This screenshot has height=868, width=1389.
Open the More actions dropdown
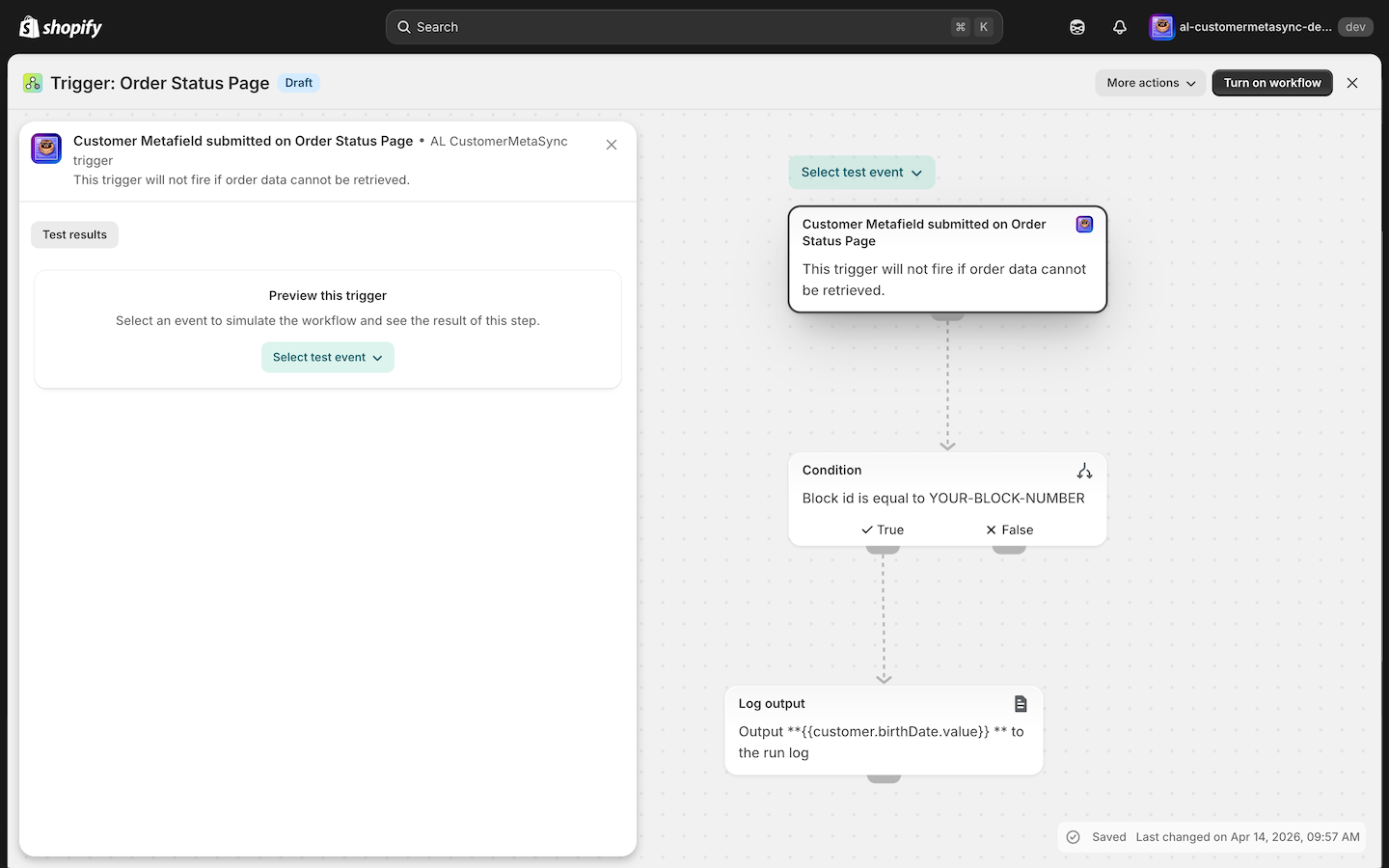[1151, 83]
